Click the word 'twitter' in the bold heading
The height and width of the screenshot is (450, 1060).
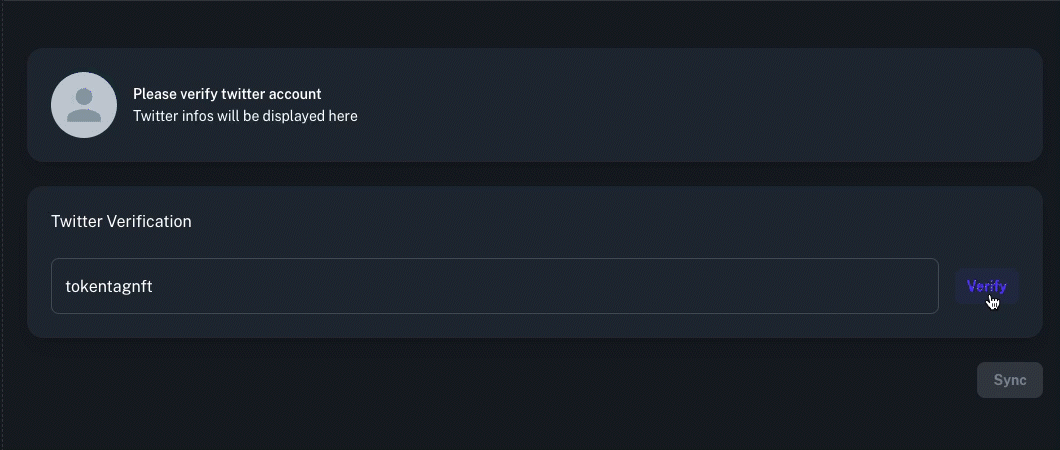click(243, 94)
